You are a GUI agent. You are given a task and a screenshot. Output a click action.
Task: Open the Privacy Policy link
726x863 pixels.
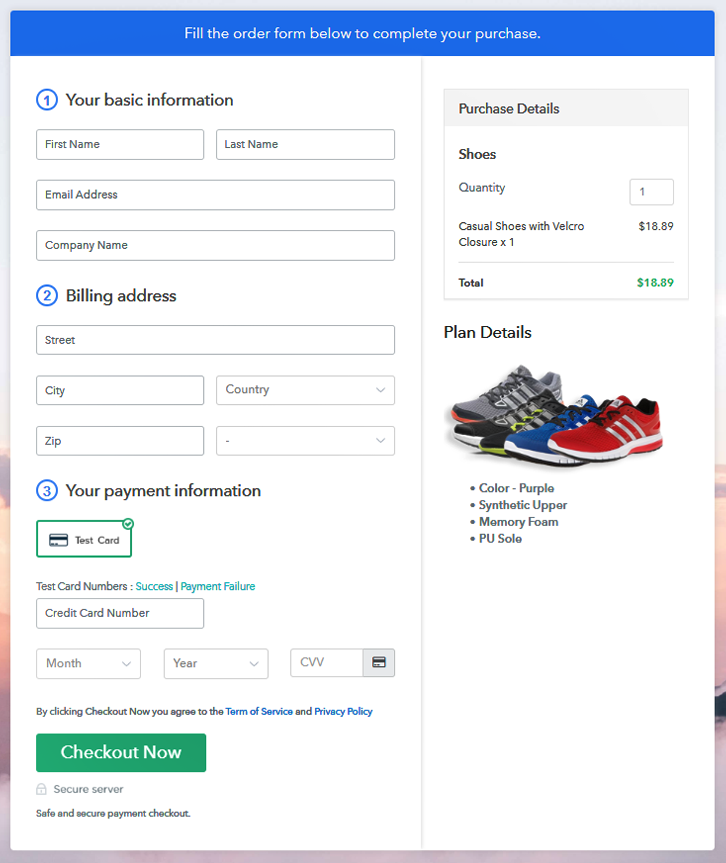click(x=343, y=711)
